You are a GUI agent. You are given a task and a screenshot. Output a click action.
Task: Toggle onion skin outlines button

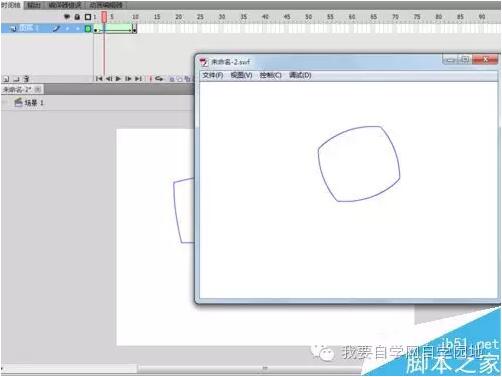[x=179, y=79]
